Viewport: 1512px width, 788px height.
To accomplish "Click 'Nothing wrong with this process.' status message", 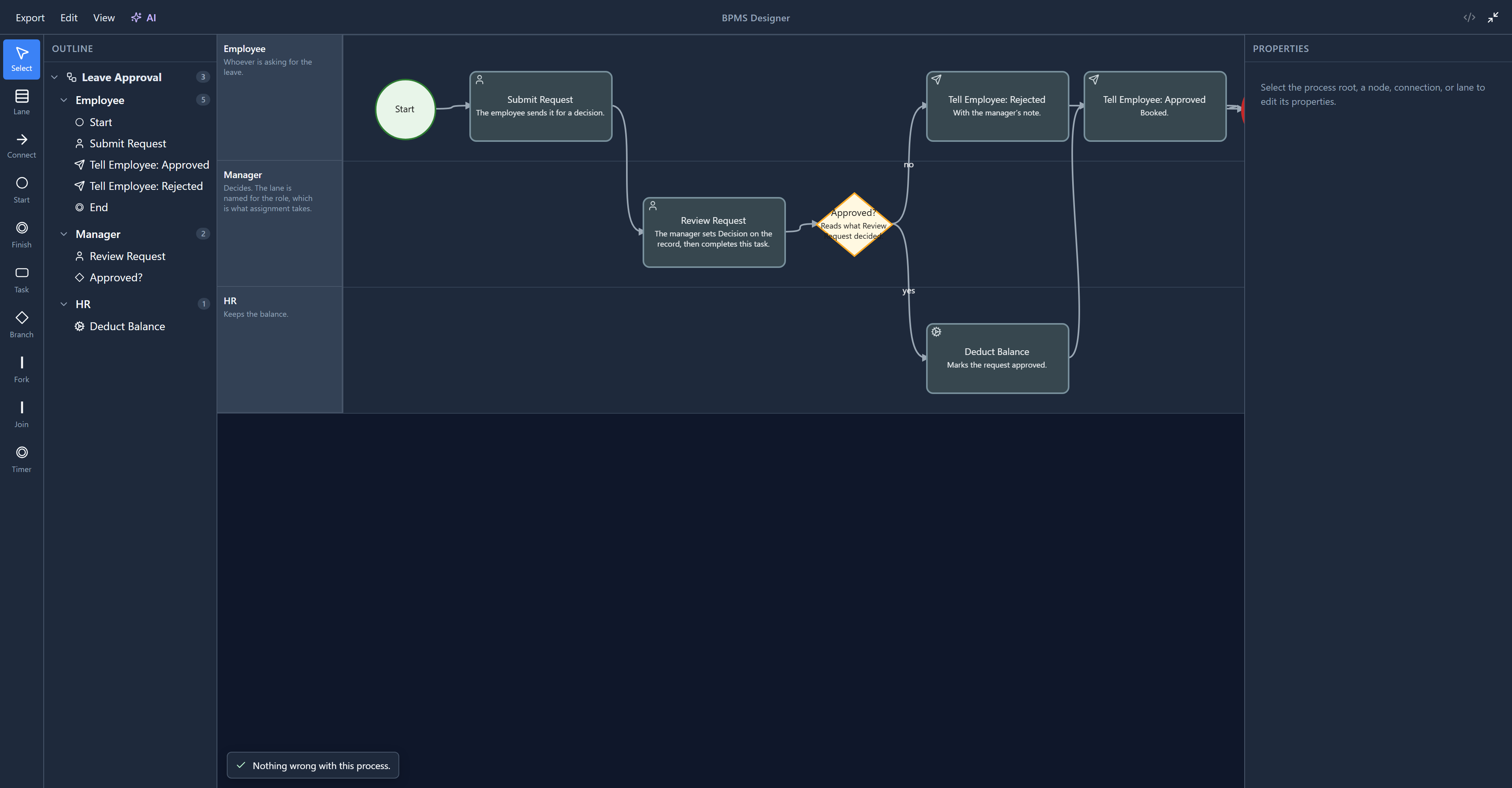I will pos(313,765).
